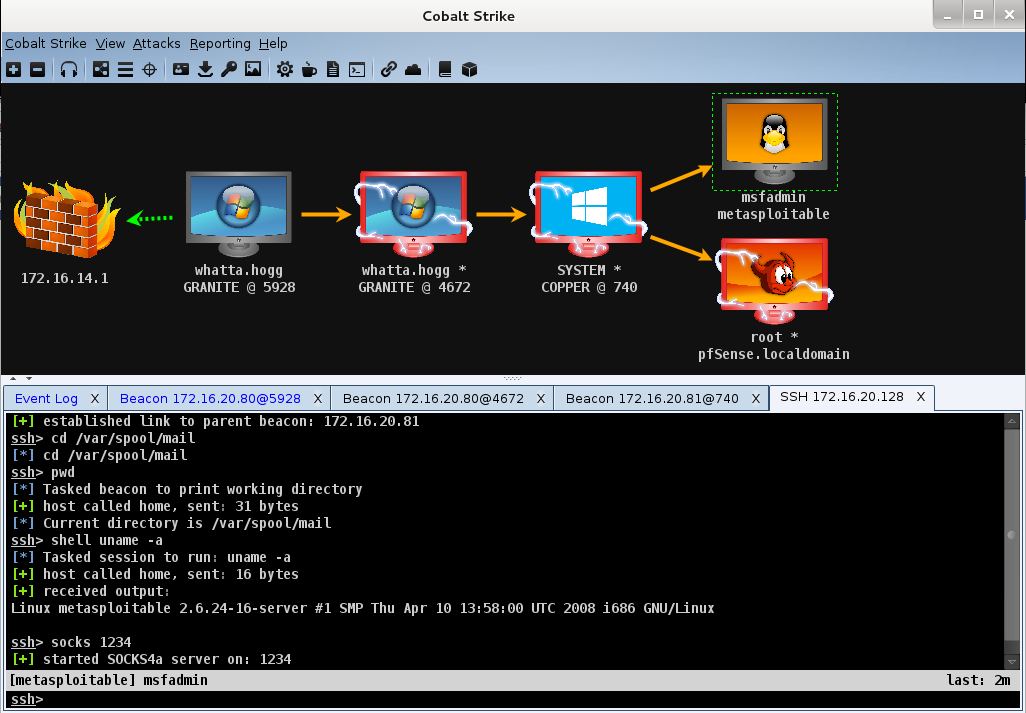Click the cloud host-file toolbar icon
Image resolution: width=1026 pixels, height=713 pixels.
[x=413, y=69]
